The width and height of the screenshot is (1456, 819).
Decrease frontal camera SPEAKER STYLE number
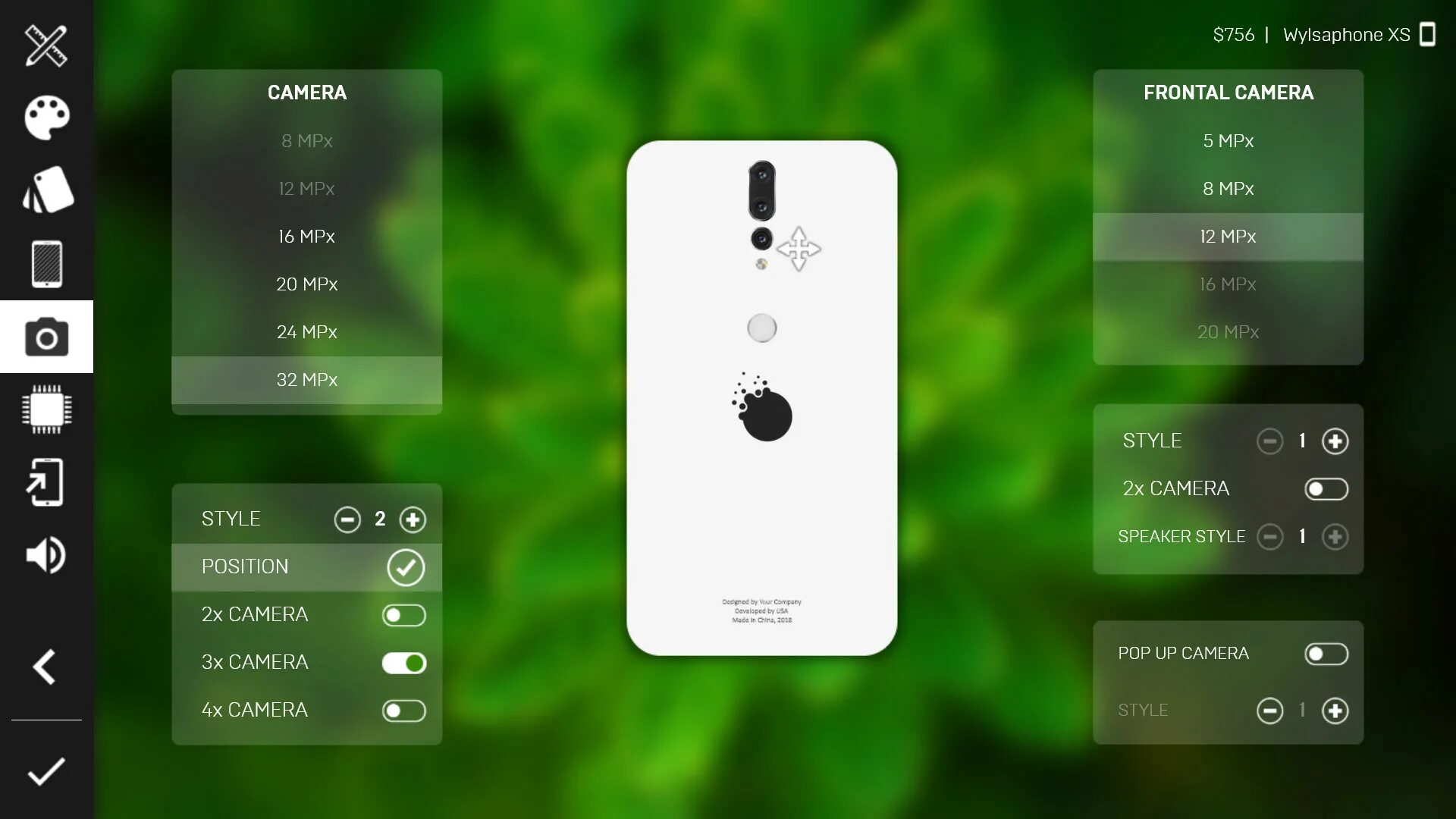1270,536
